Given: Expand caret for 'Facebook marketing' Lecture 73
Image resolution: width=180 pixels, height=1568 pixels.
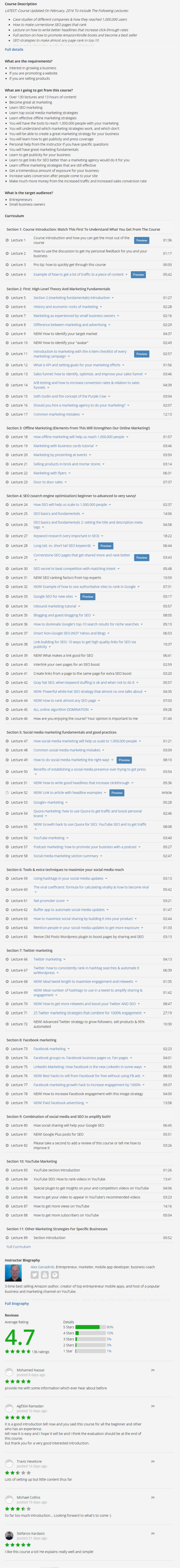Looking at the screenshot, I should click(69, 1049).
